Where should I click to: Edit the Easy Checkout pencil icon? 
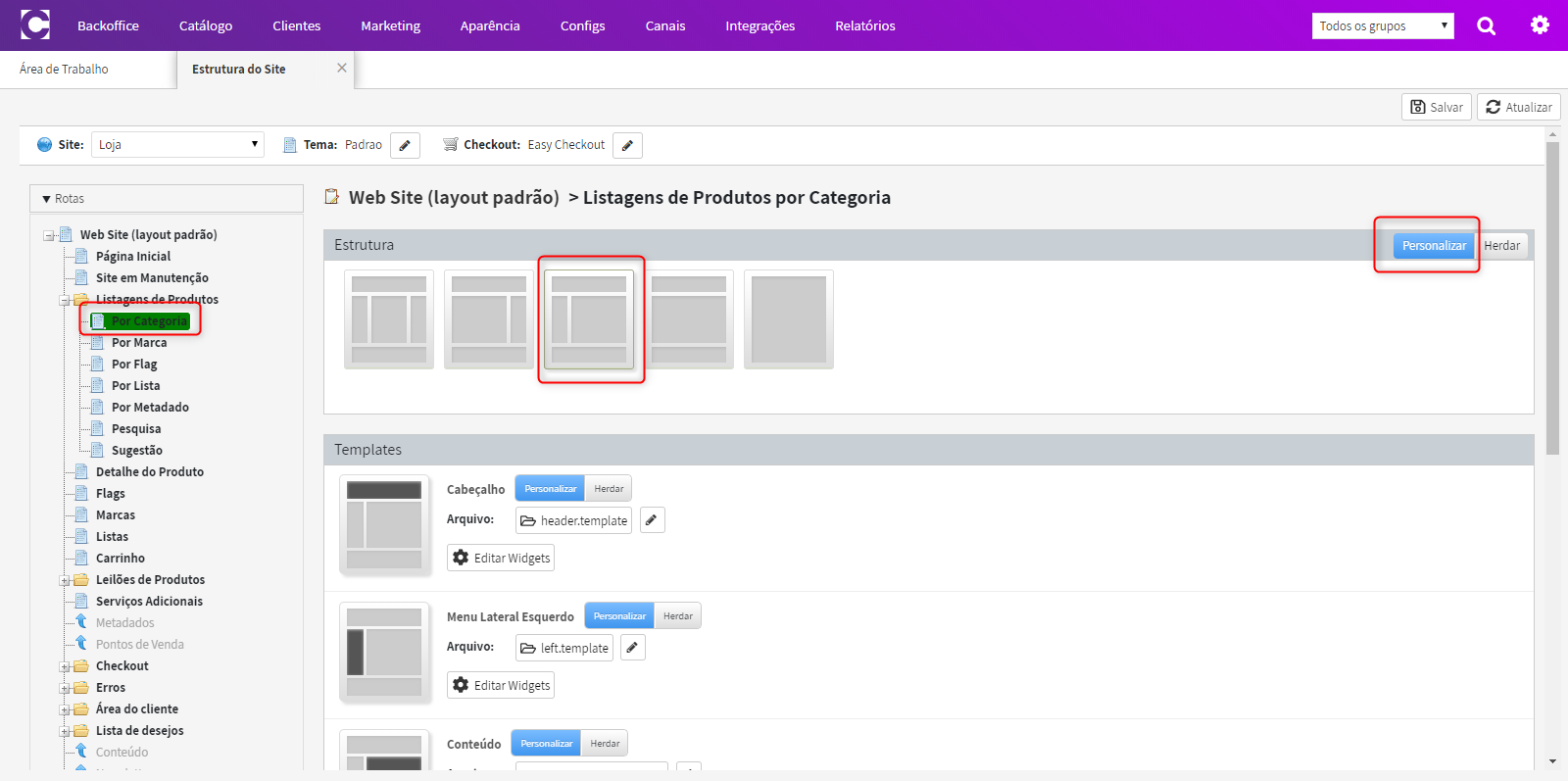coord(627,145)
